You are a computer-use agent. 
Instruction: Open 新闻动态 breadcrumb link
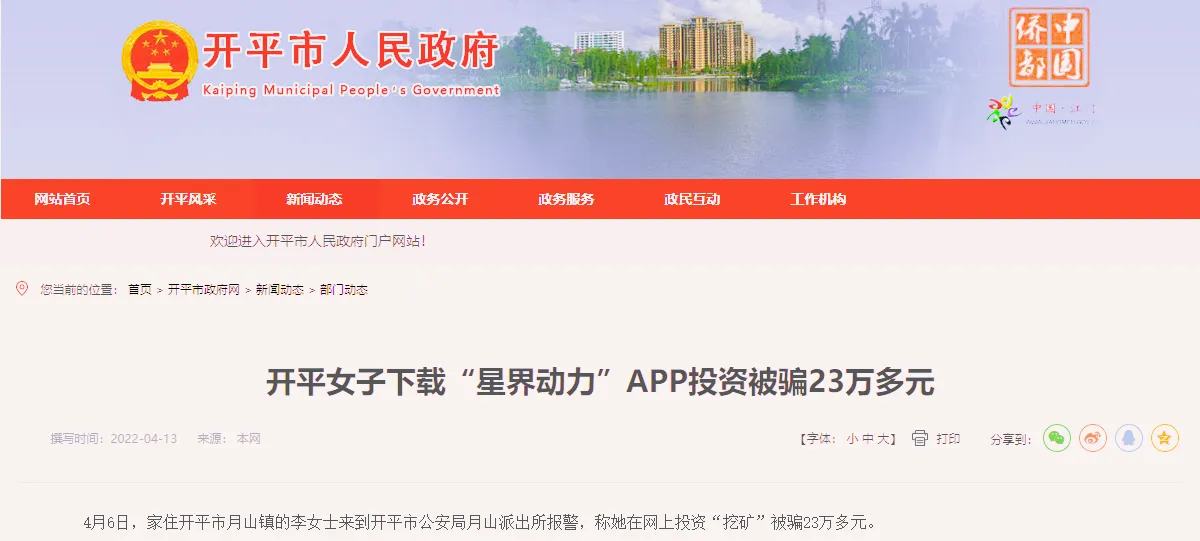[x=280, y=290]
